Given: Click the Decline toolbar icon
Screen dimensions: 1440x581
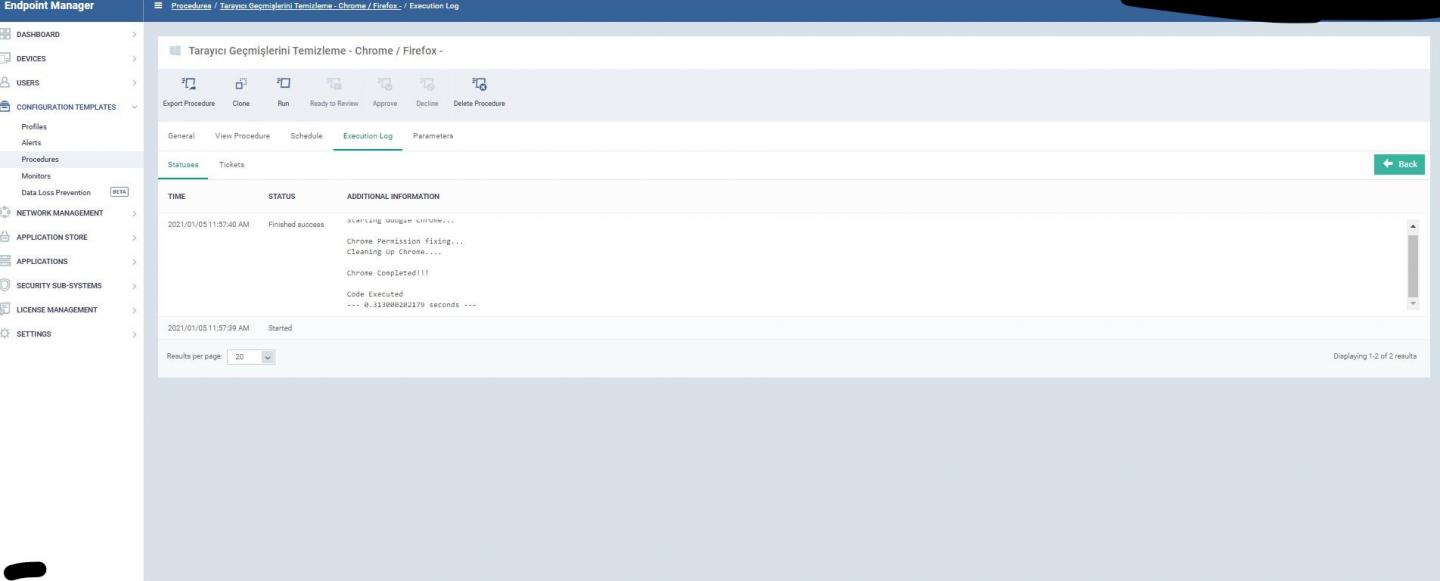Looking at the screenshot, I should (x=427, y=84).
